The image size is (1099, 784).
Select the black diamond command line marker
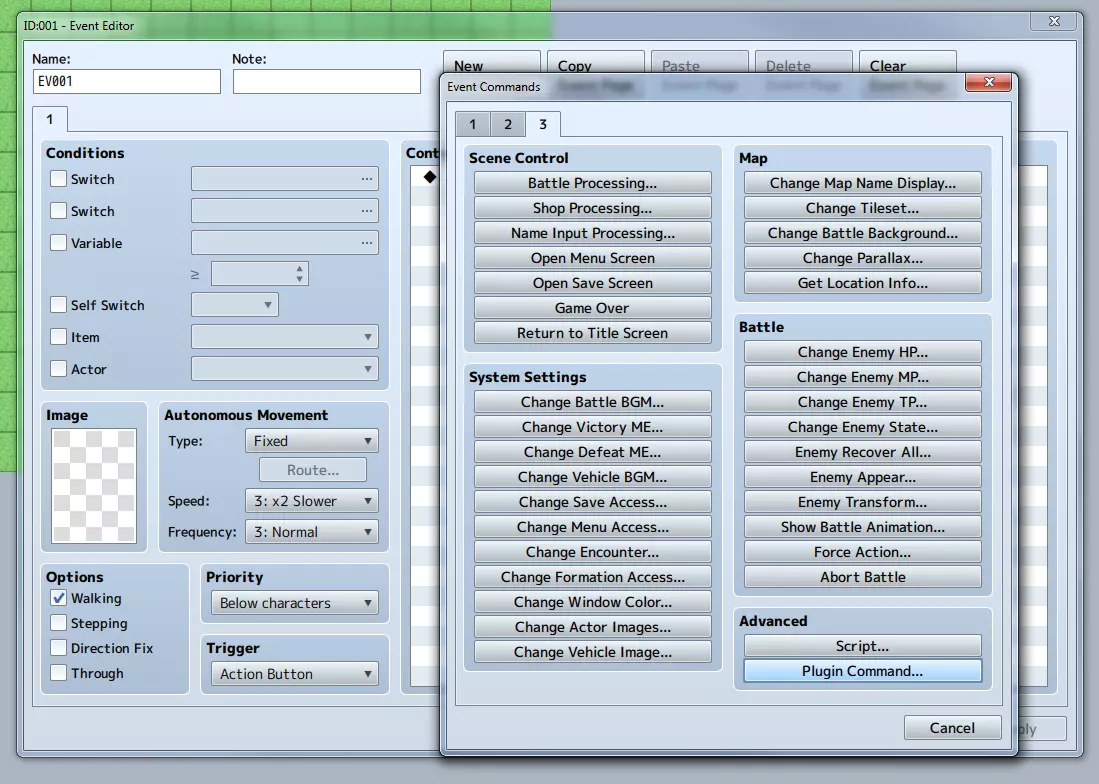430,177
